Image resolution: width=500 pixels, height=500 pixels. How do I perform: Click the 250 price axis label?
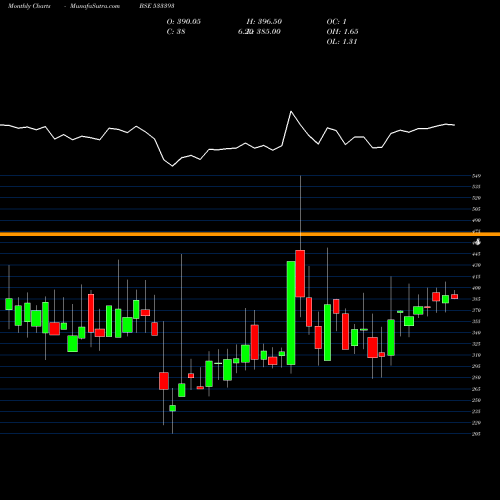476,400
